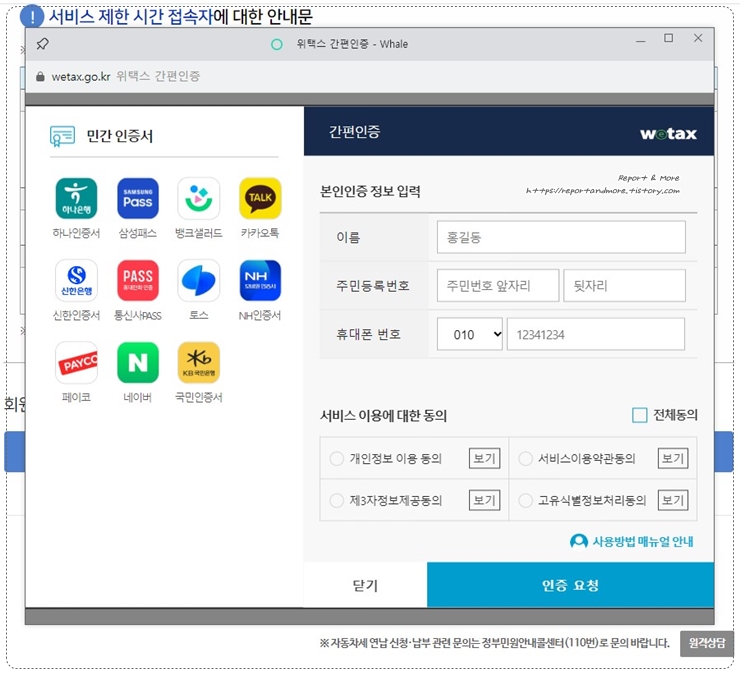Open the 010 phone prefix dropdown
740x675 pixels.
470,334
